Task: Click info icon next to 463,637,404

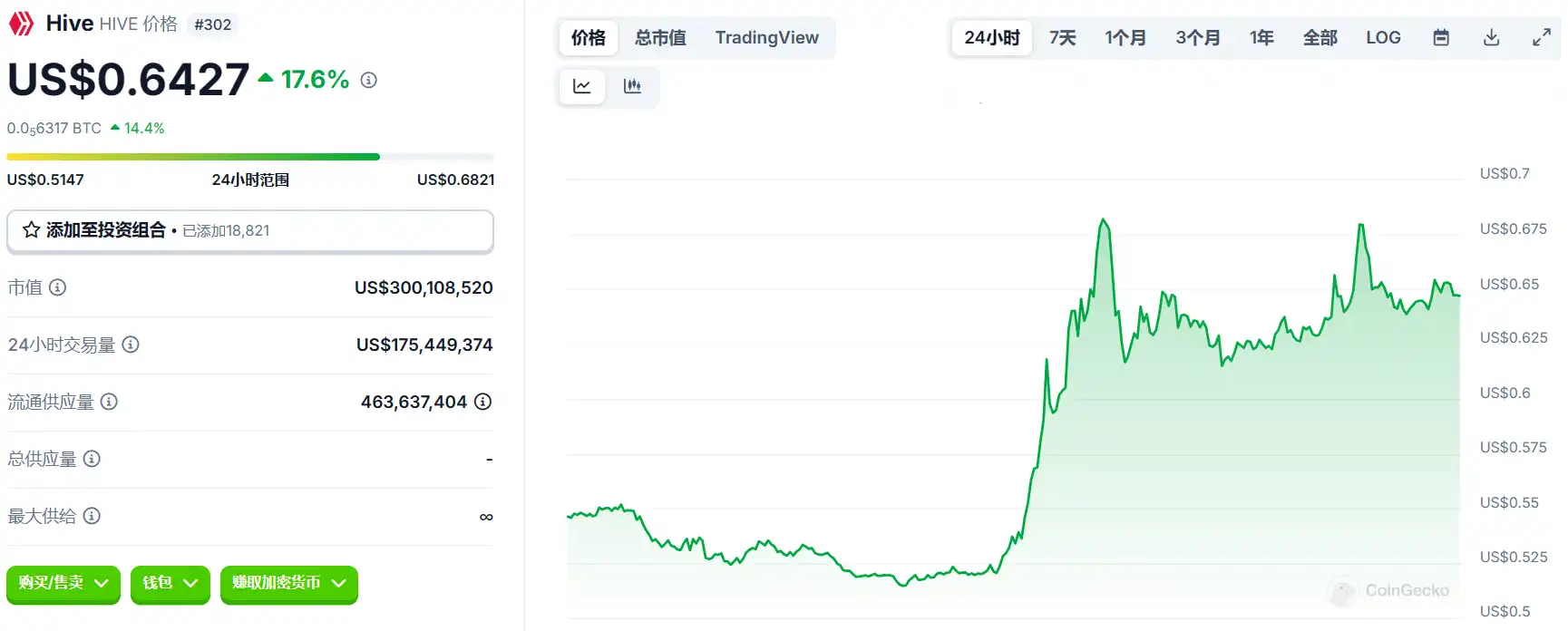Action: pyautogui.click(x=483, y=402)
